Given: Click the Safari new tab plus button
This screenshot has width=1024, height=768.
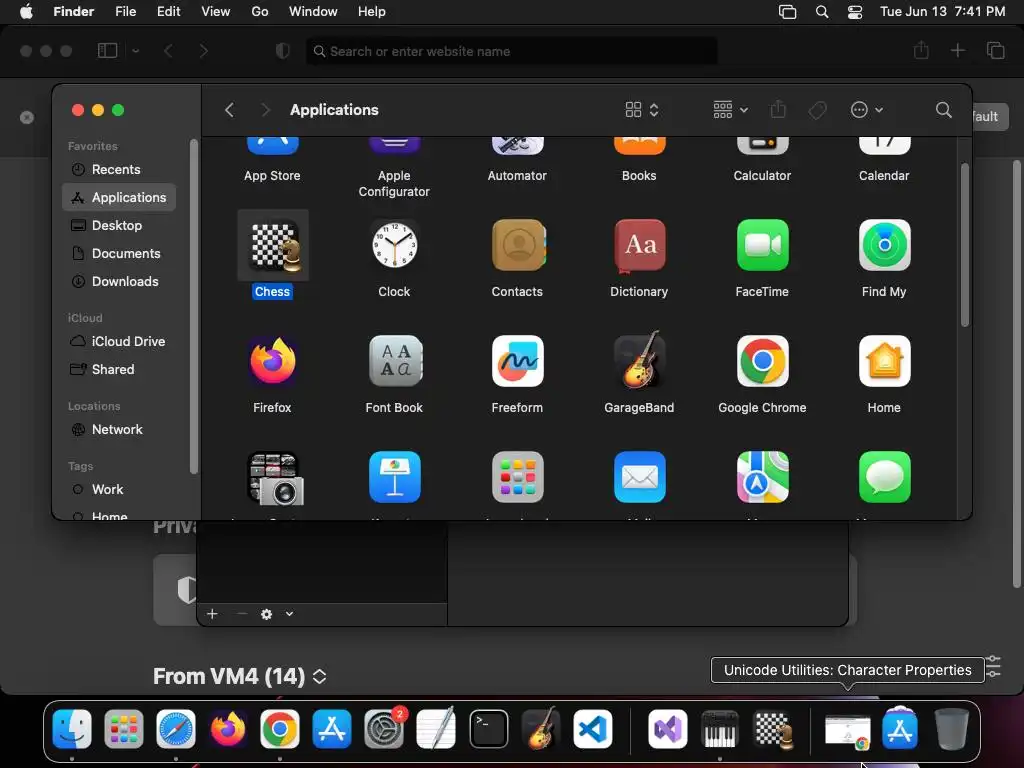Looking at the screenshot, I should coord(957,50).
